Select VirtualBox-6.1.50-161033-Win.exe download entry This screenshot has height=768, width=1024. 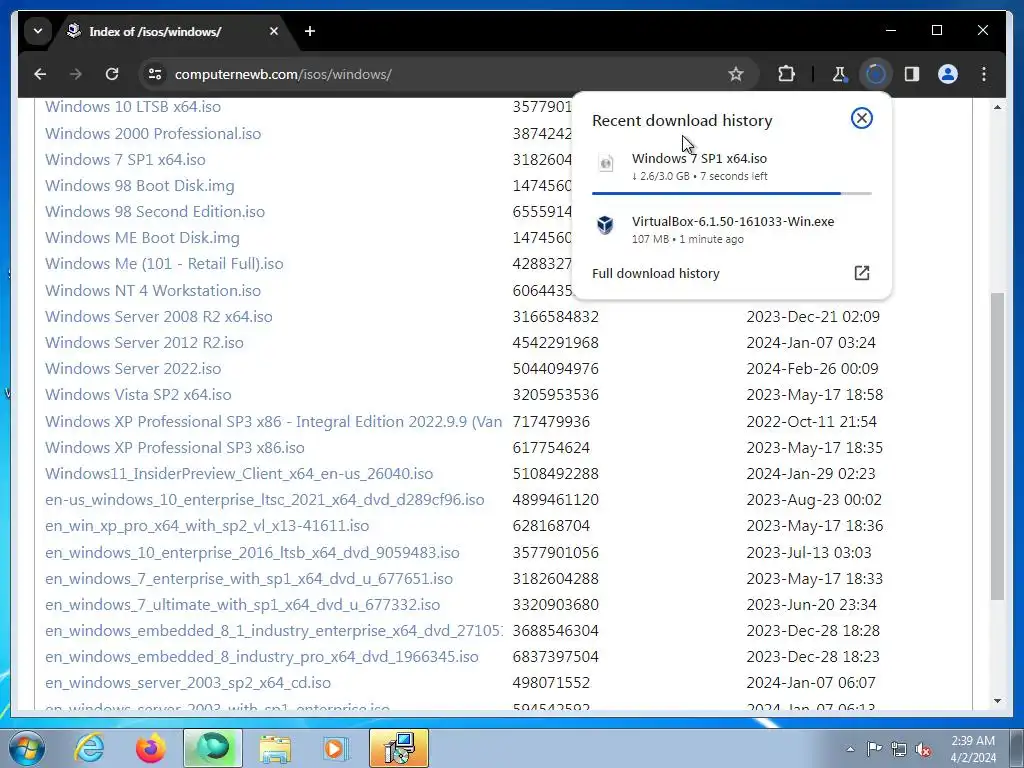[x=731, y=229]
